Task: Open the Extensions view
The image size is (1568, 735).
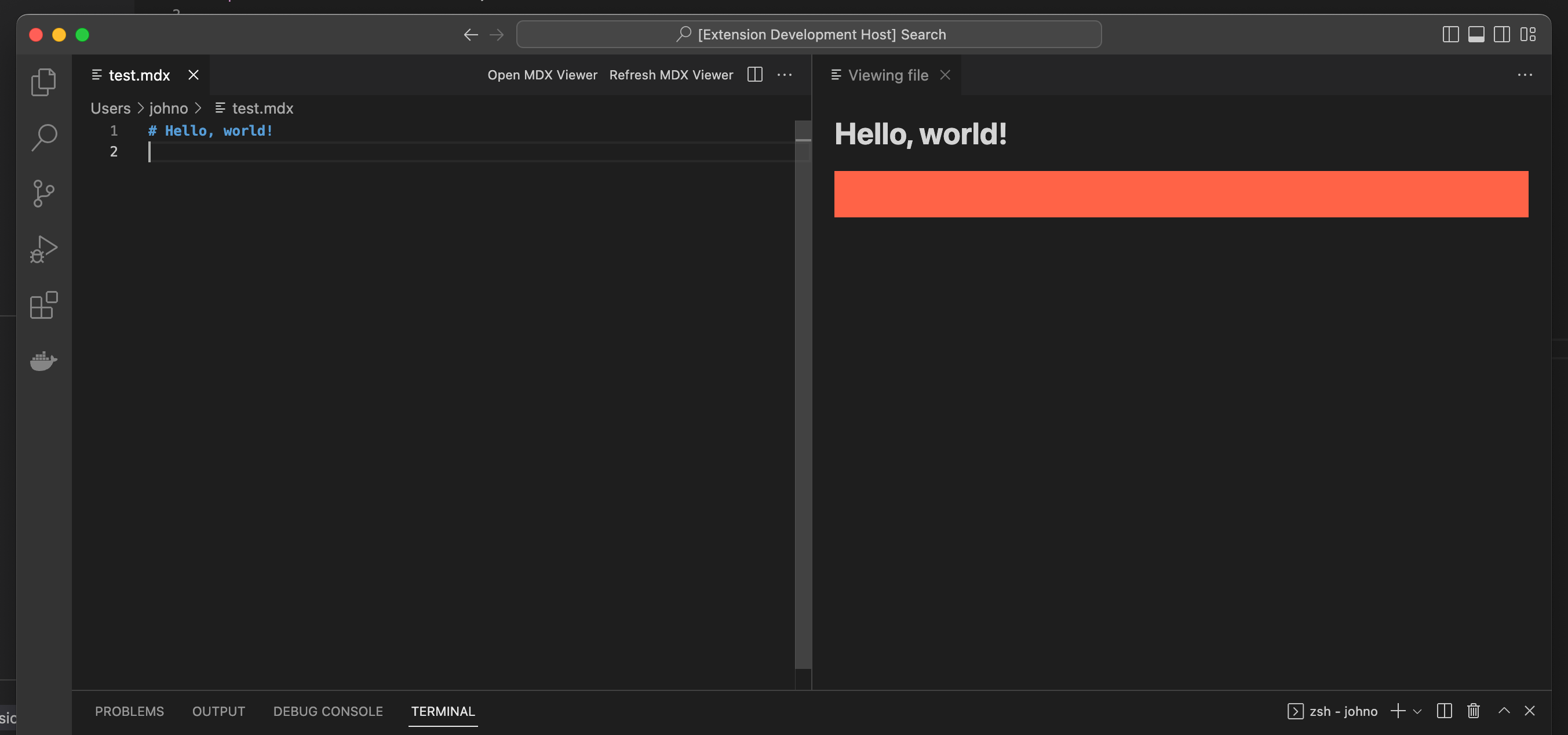Action: click(x=43, y=305)
